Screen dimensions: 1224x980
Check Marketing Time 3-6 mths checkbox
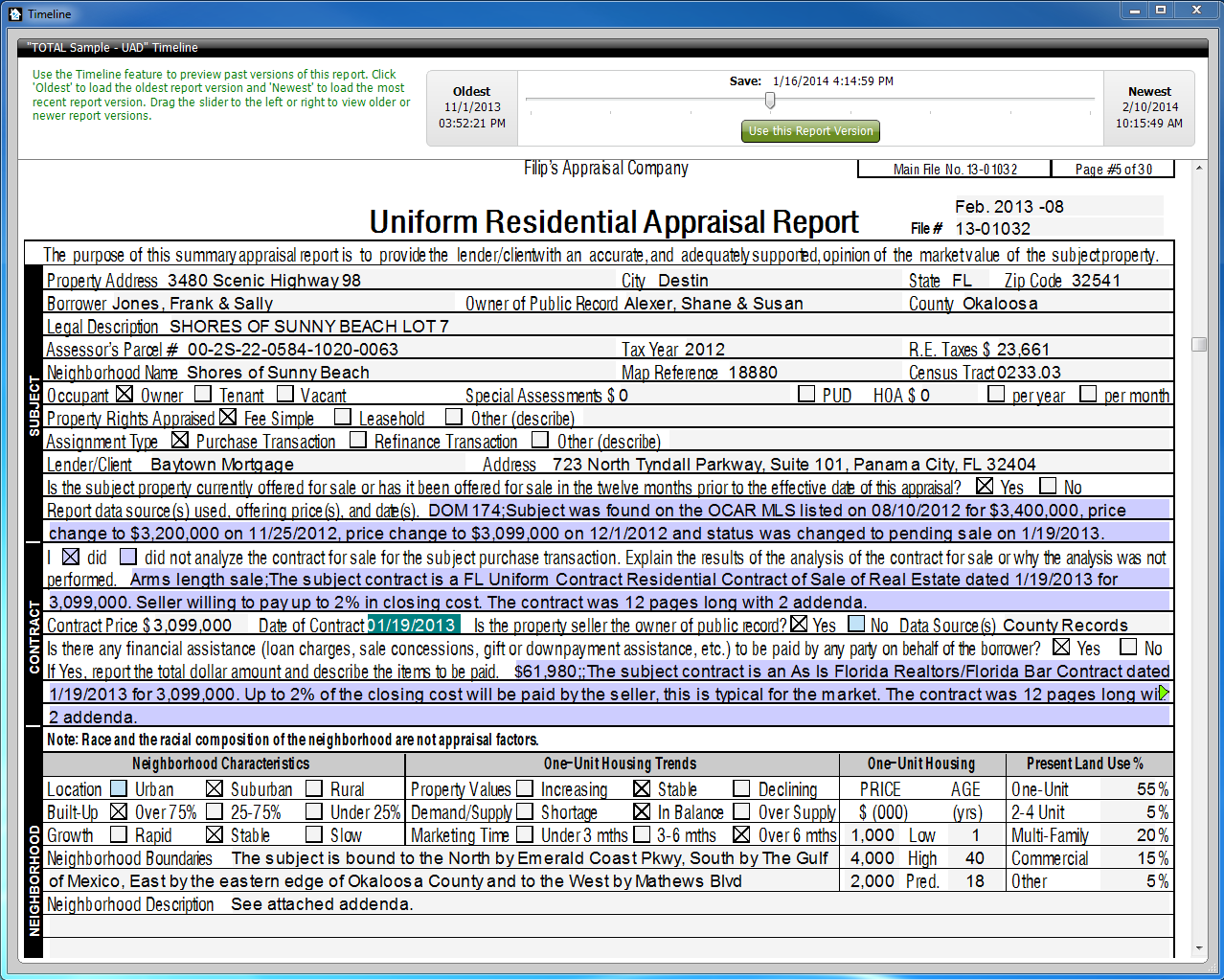(642, 834)
